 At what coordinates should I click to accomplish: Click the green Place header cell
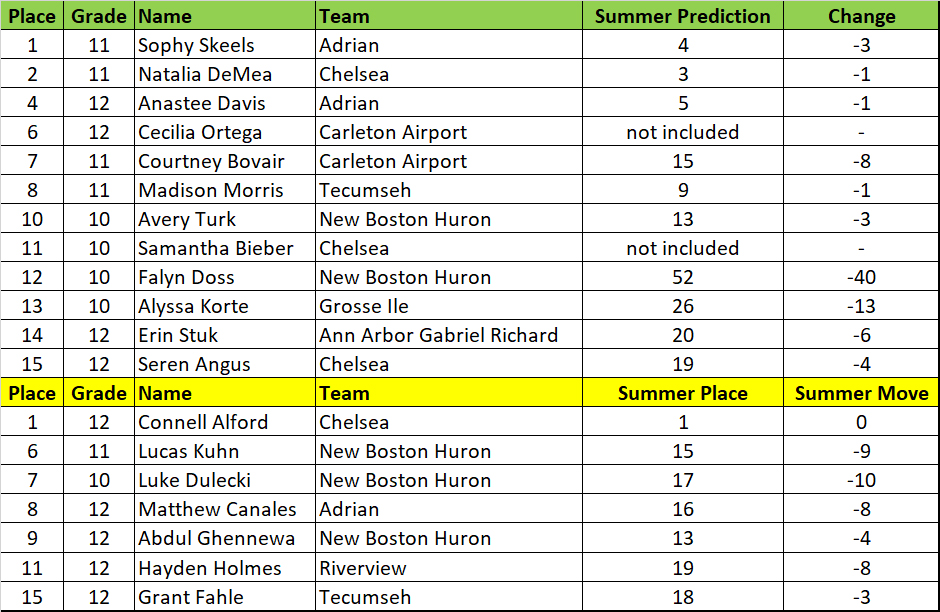coord(32,16)
